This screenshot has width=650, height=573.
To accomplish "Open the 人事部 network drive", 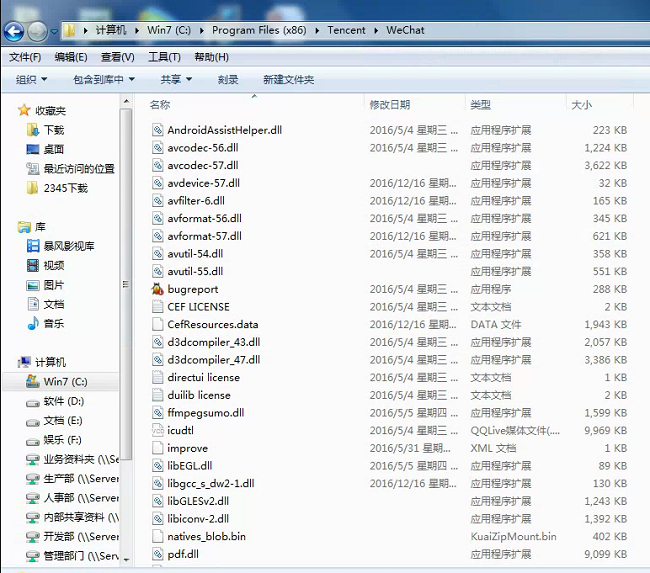I will pos(81,498).
